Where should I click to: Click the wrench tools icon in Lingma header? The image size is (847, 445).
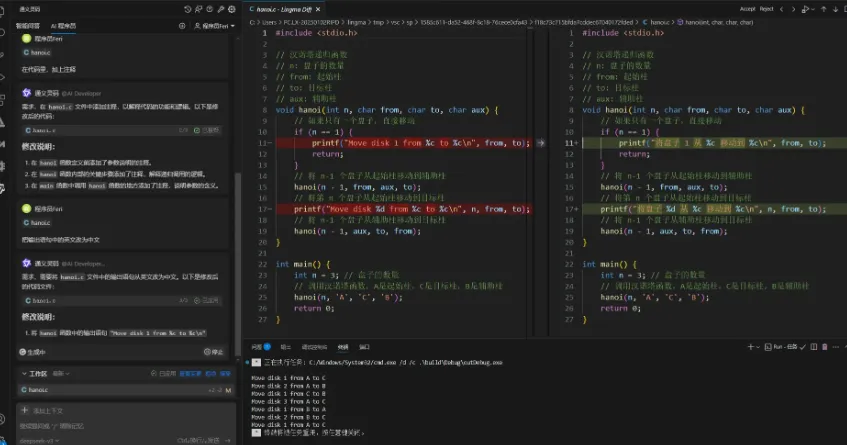pos(221,9)
